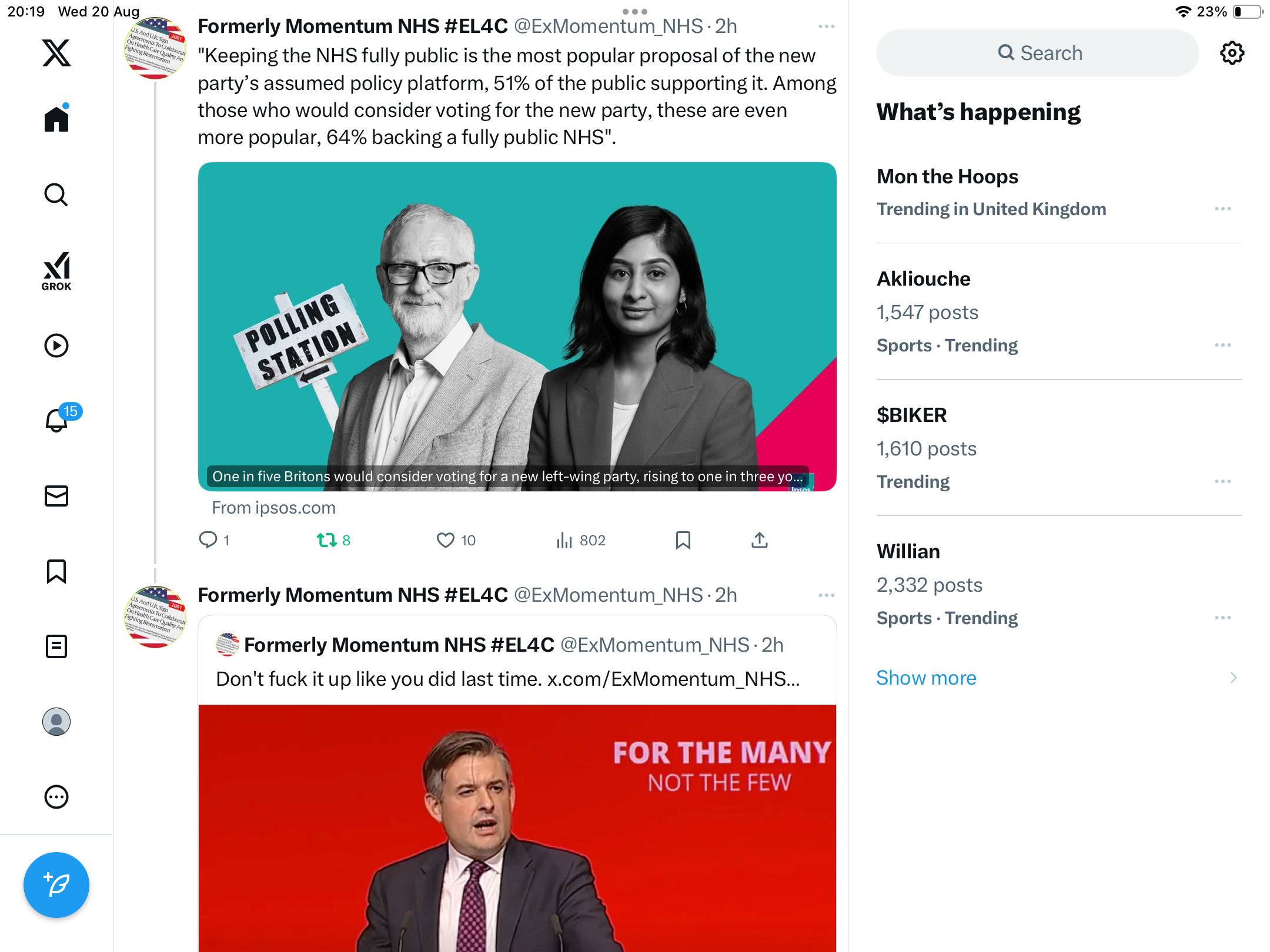This screenshot has height=952, width=1270.
Task: Tap the compose new post button
Action: click(x=56, y=884)
